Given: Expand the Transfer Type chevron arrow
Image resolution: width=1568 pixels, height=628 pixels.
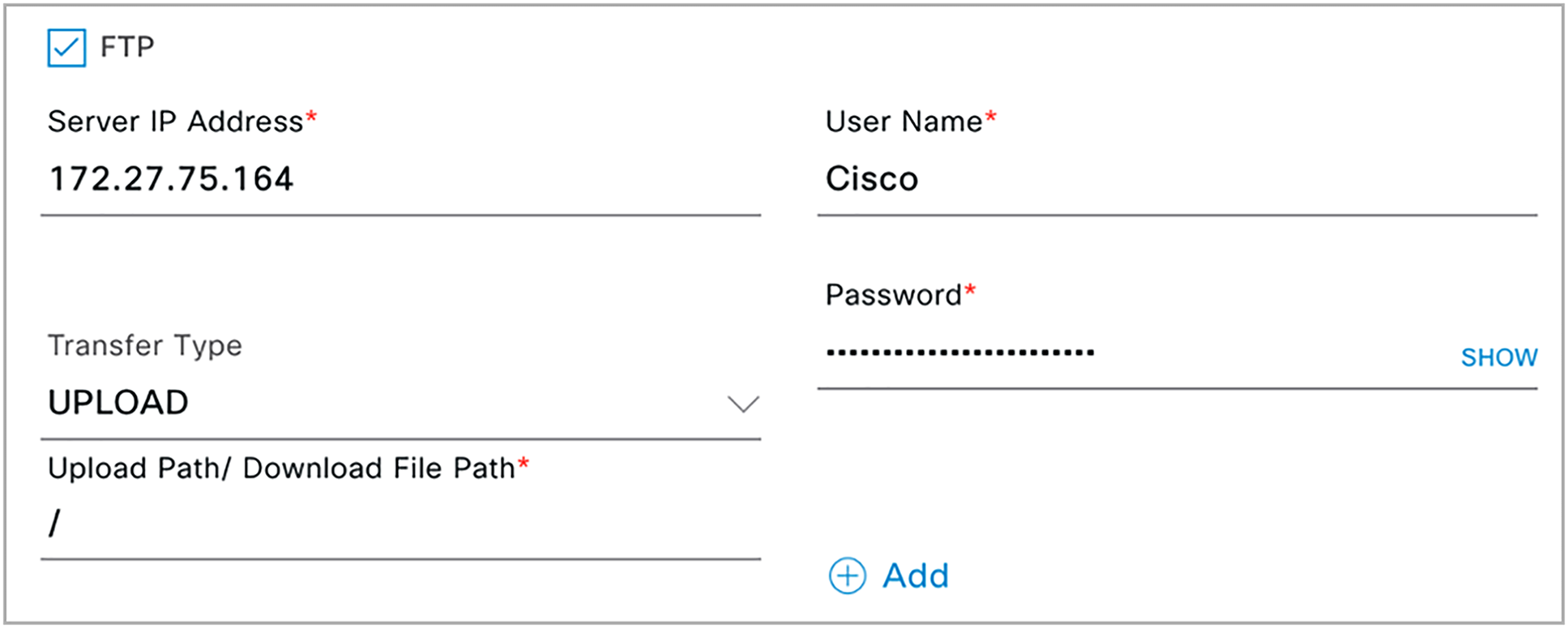Looking at the screenshot, I should click(743, 404).
